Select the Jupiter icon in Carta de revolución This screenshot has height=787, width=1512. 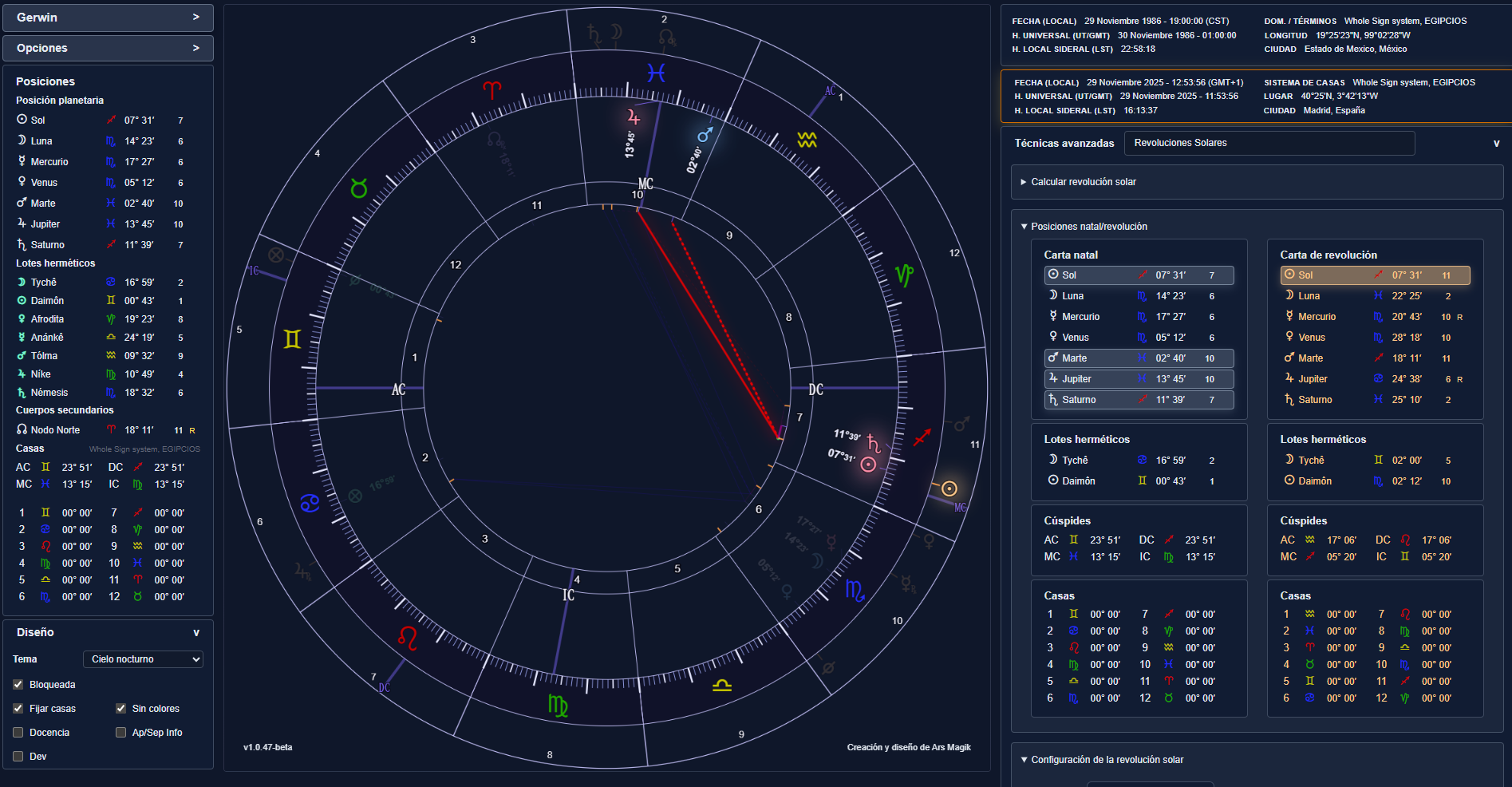pos(1290,378)
